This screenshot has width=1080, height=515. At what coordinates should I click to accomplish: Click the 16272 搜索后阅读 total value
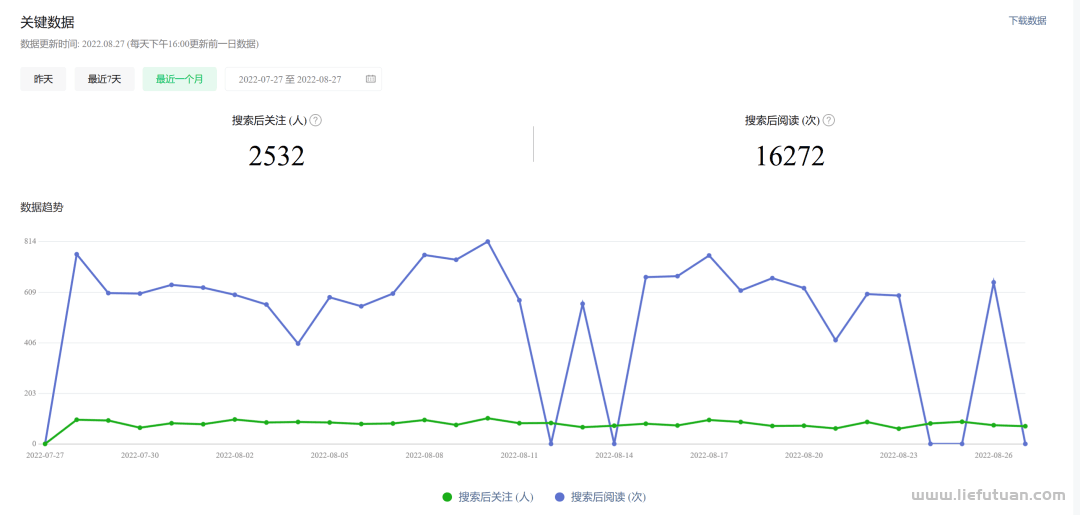[789, 156]
